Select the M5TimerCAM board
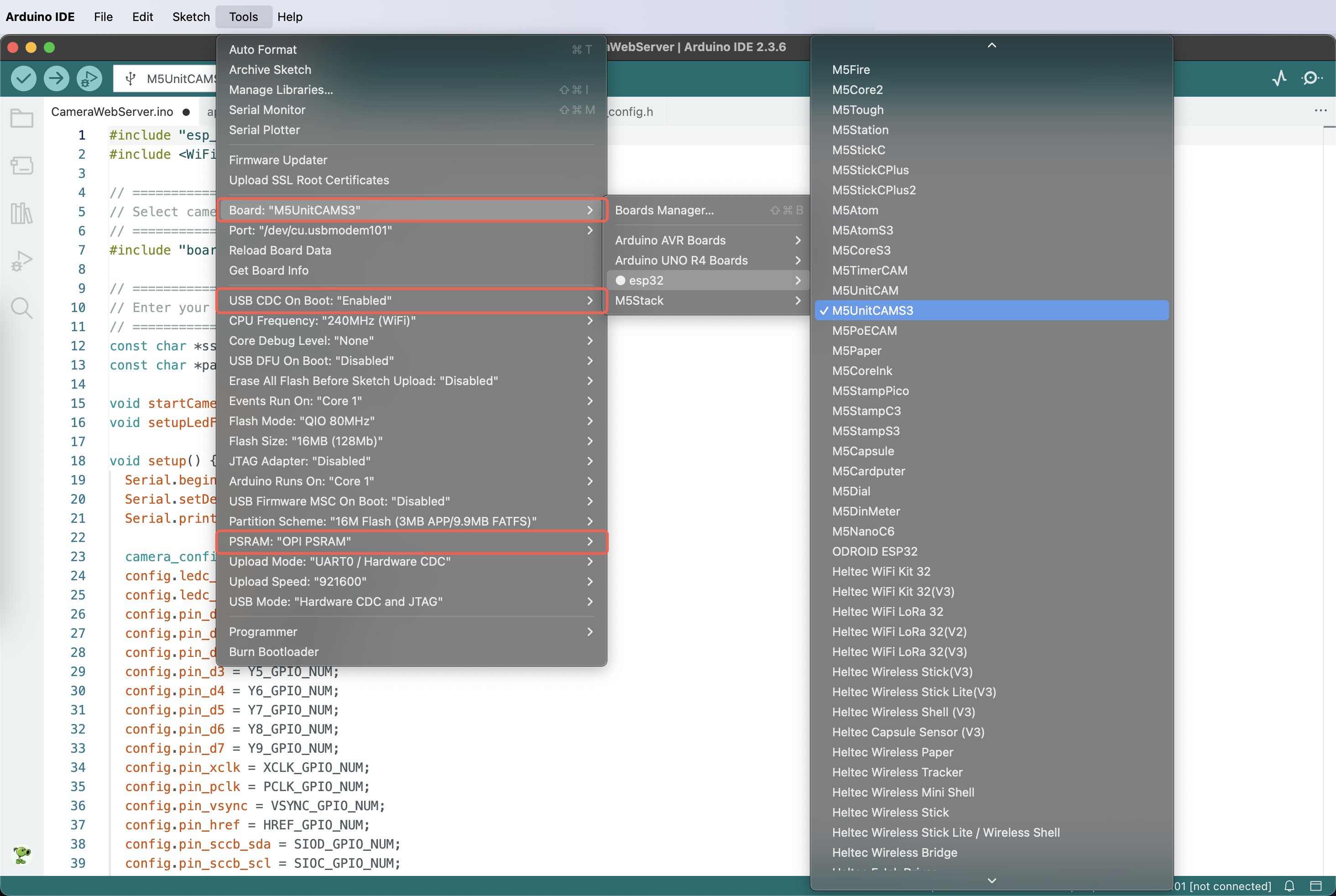 point(992,270)
